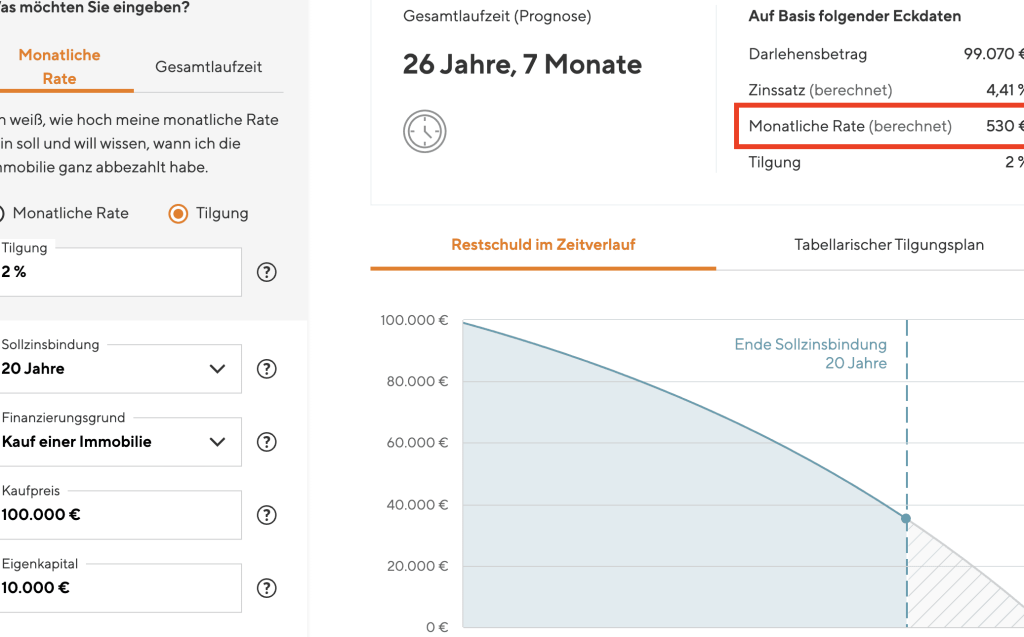This screenshot has width=1024, height=637.
Task: Click the Eigenkapital 10.000 € input field
Action: click(120, 588)
